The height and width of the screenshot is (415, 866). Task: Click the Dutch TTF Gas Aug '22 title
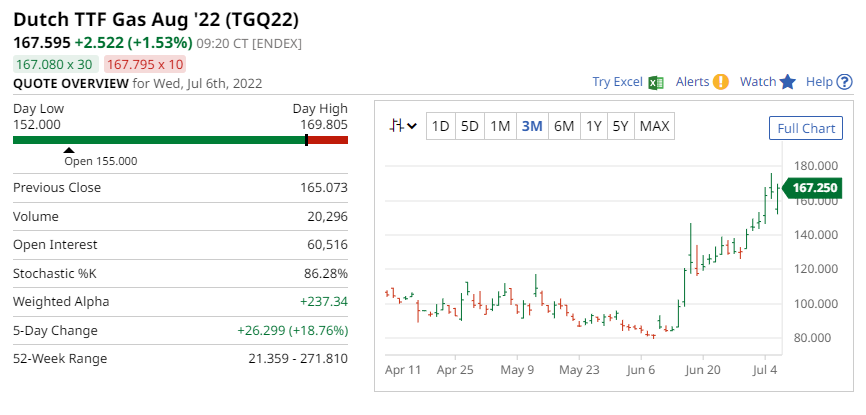tap(156, 20)
